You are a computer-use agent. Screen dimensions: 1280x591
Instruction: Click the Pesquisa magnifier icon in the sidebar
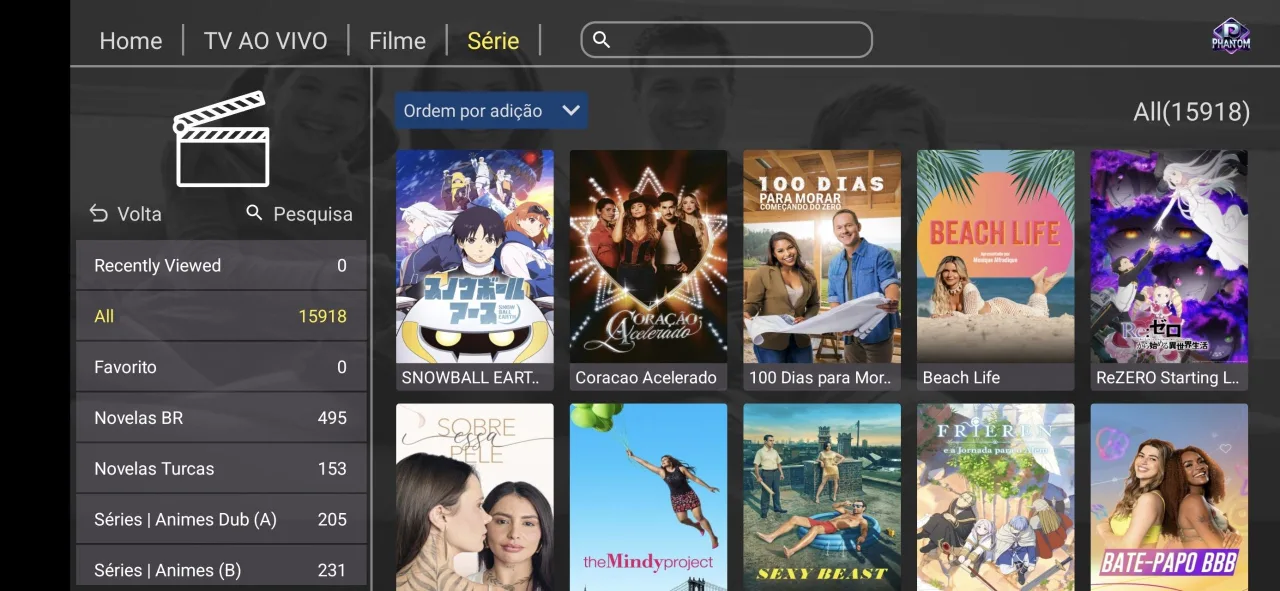pos(254,213)
